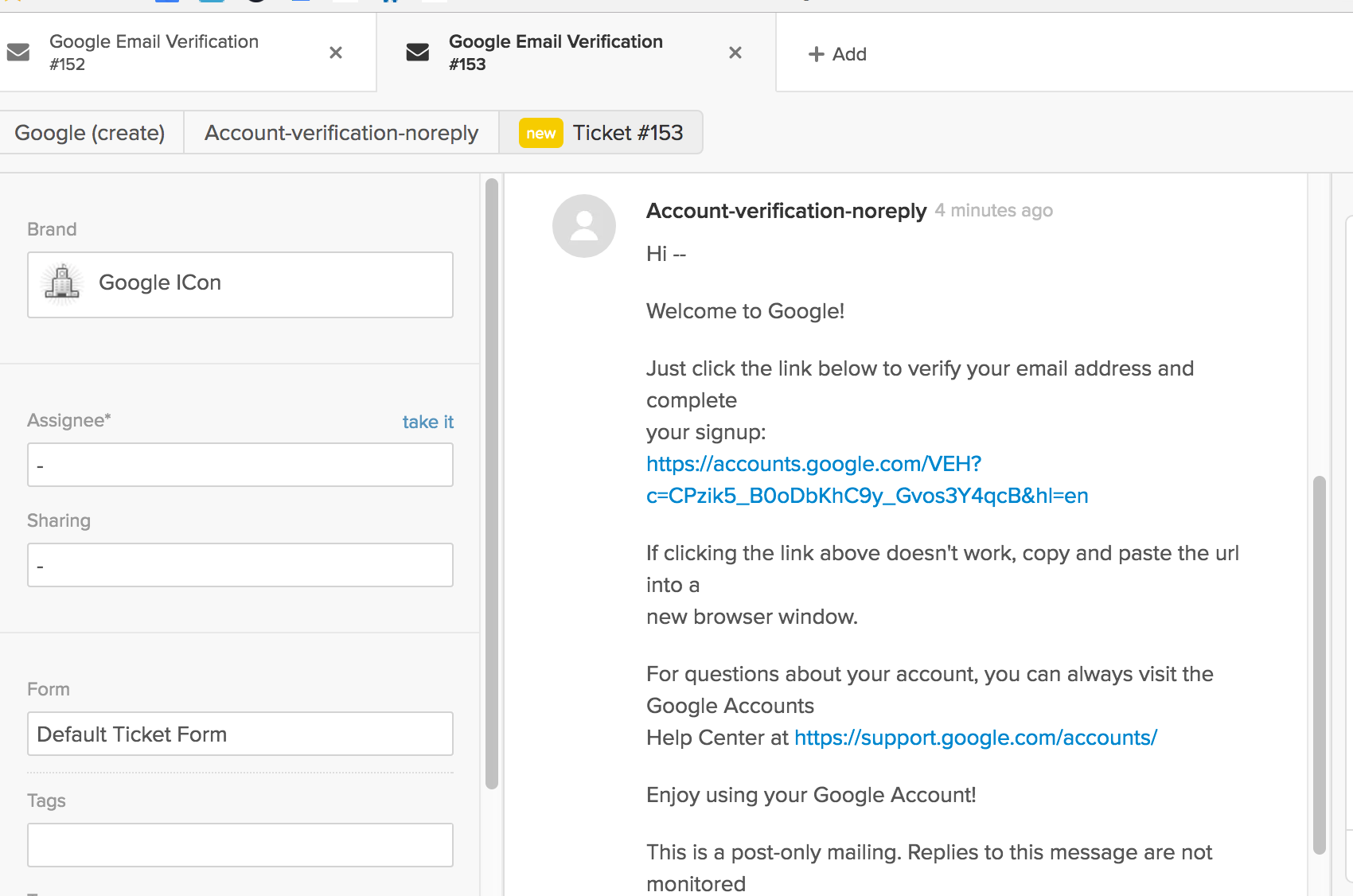
Task: Click the Brand field label
Action: tap(52, 229)
